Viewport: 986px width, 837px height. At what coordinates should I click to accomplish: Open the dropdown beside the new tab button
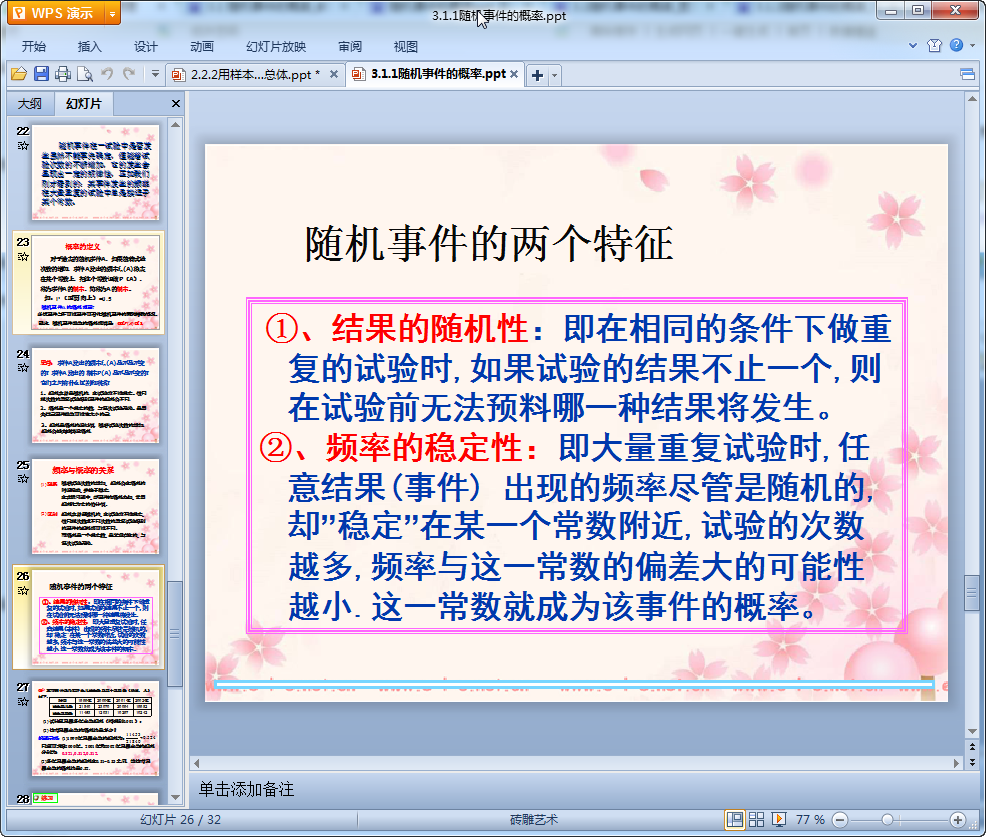(x=554, y=75)
